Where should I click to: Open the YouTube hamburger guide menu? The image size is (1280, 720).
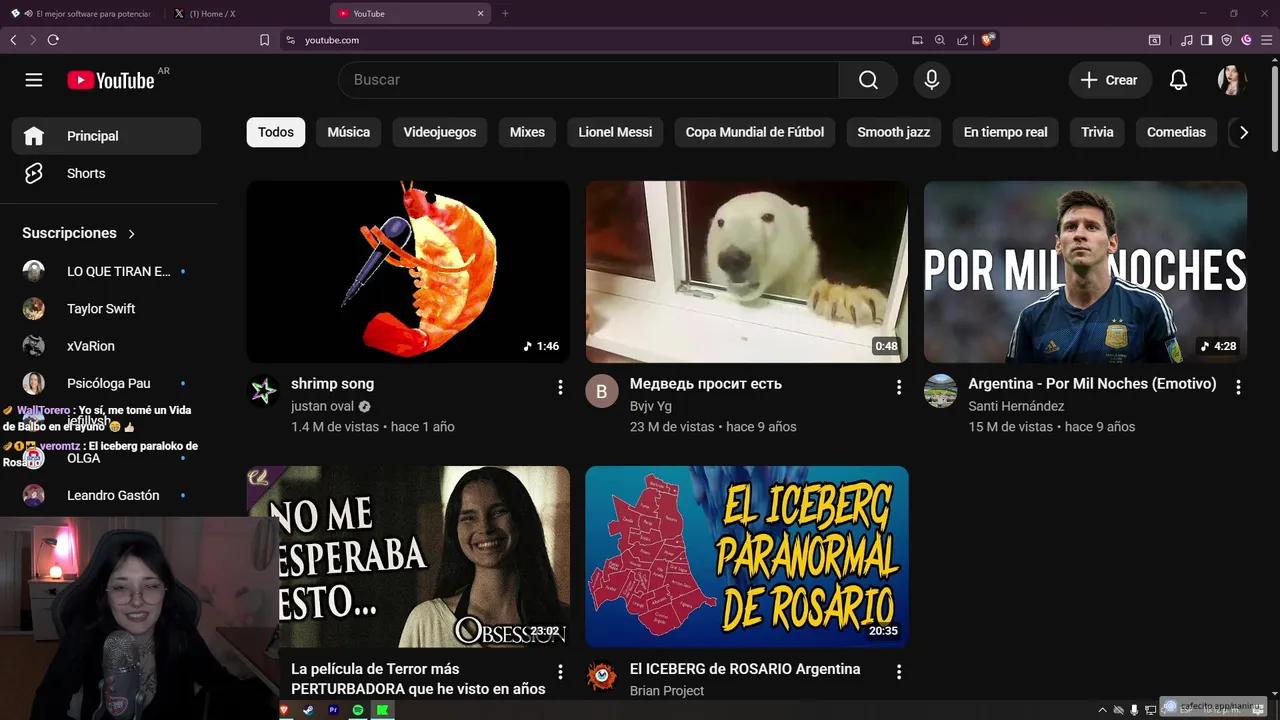34,80
